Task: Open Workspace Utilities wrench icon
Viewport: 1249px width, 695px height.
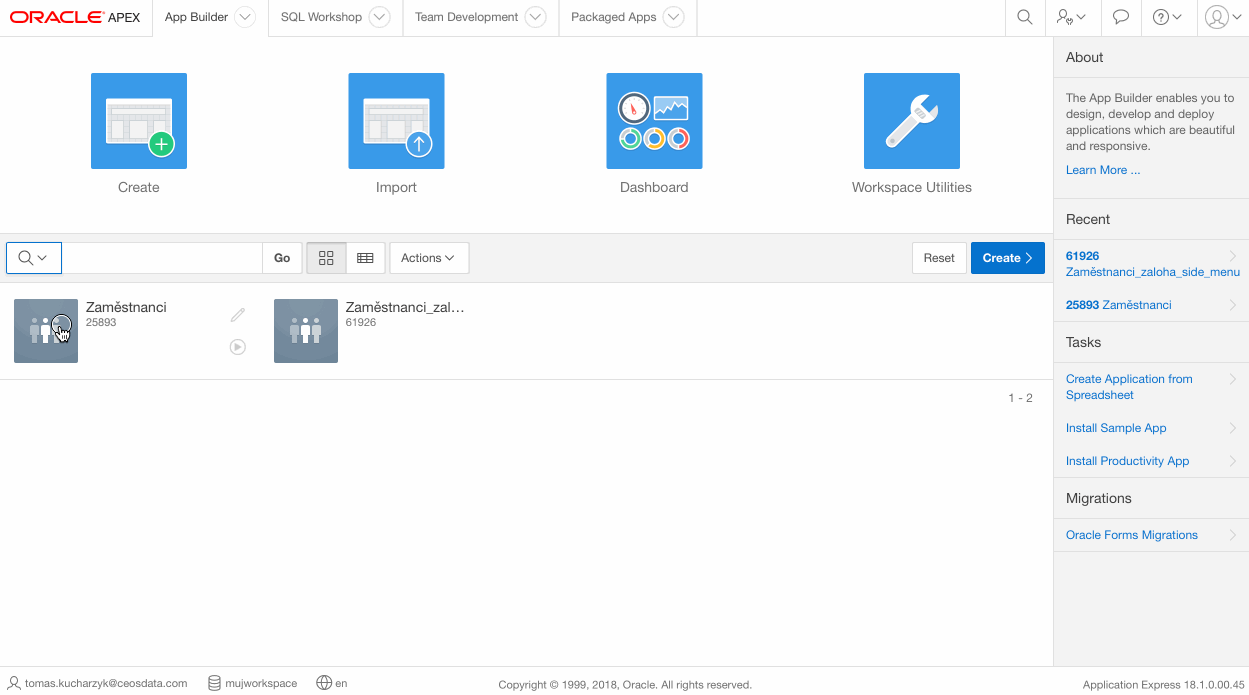Action: [911, 121]
